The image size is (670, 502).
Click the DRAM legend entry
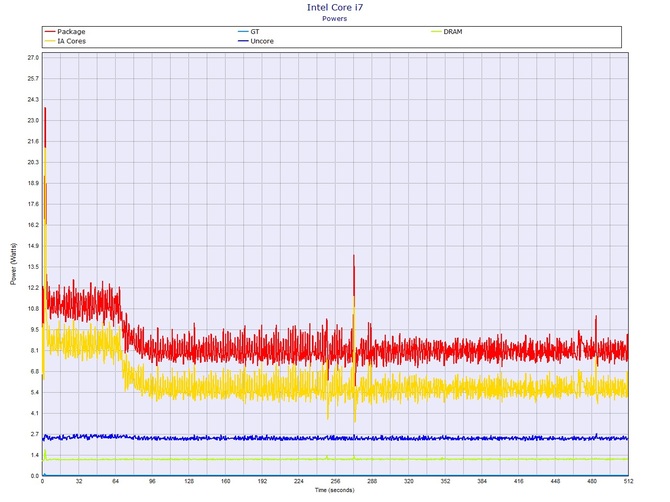pos(447,32)
